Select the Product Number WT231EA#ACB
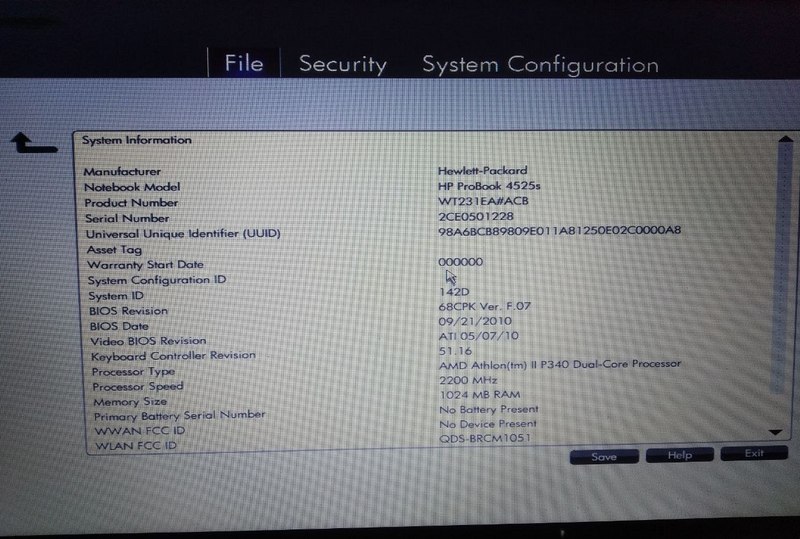The image size is (800, 539). [483, 201]
